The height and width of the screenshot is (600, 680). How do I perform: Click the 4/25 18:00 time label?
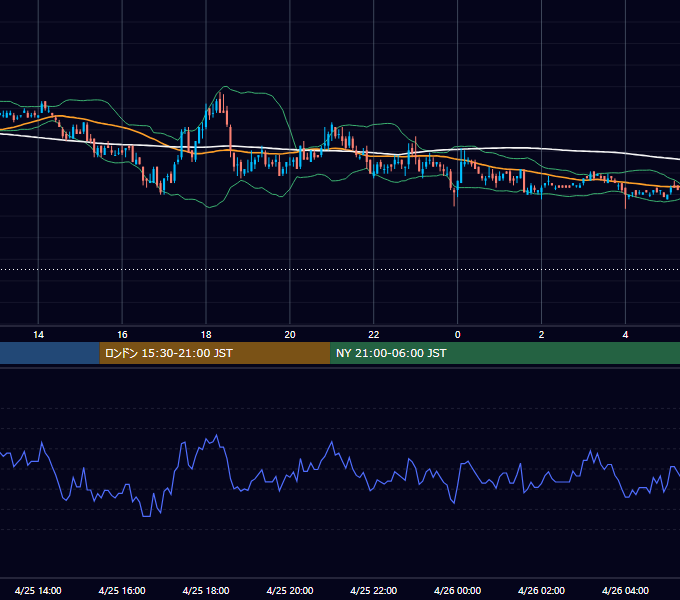(x=206, y=590)
